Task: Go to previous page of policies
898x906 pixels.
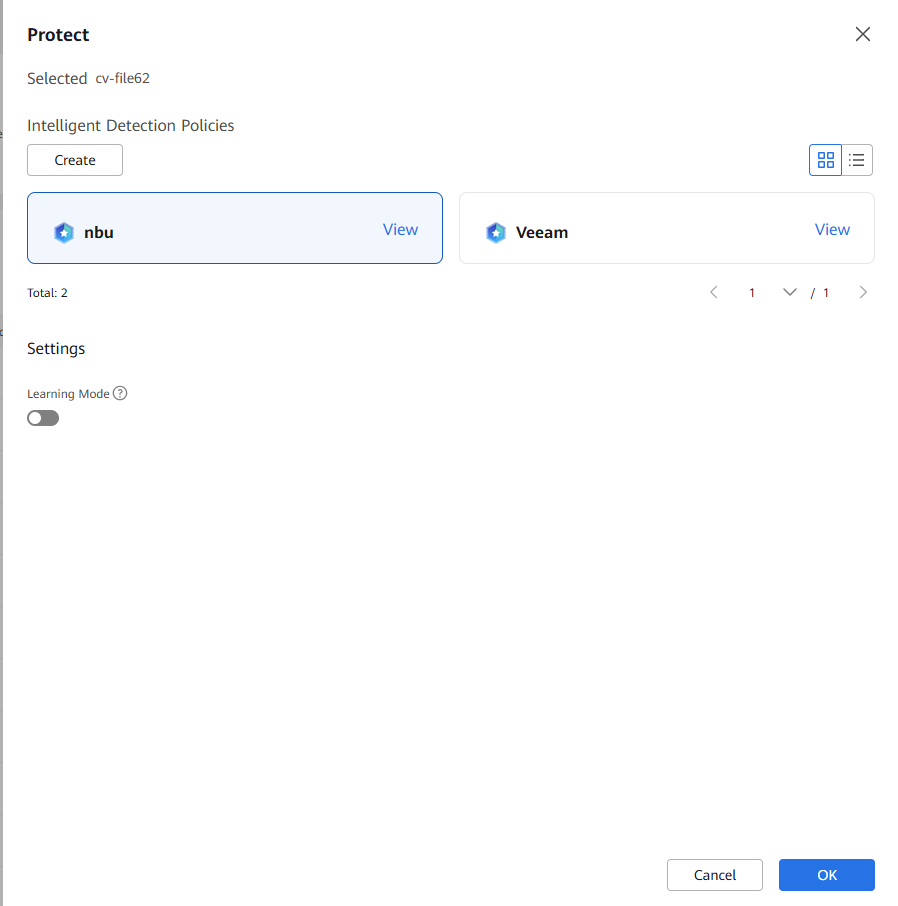Action: [714, 293]
